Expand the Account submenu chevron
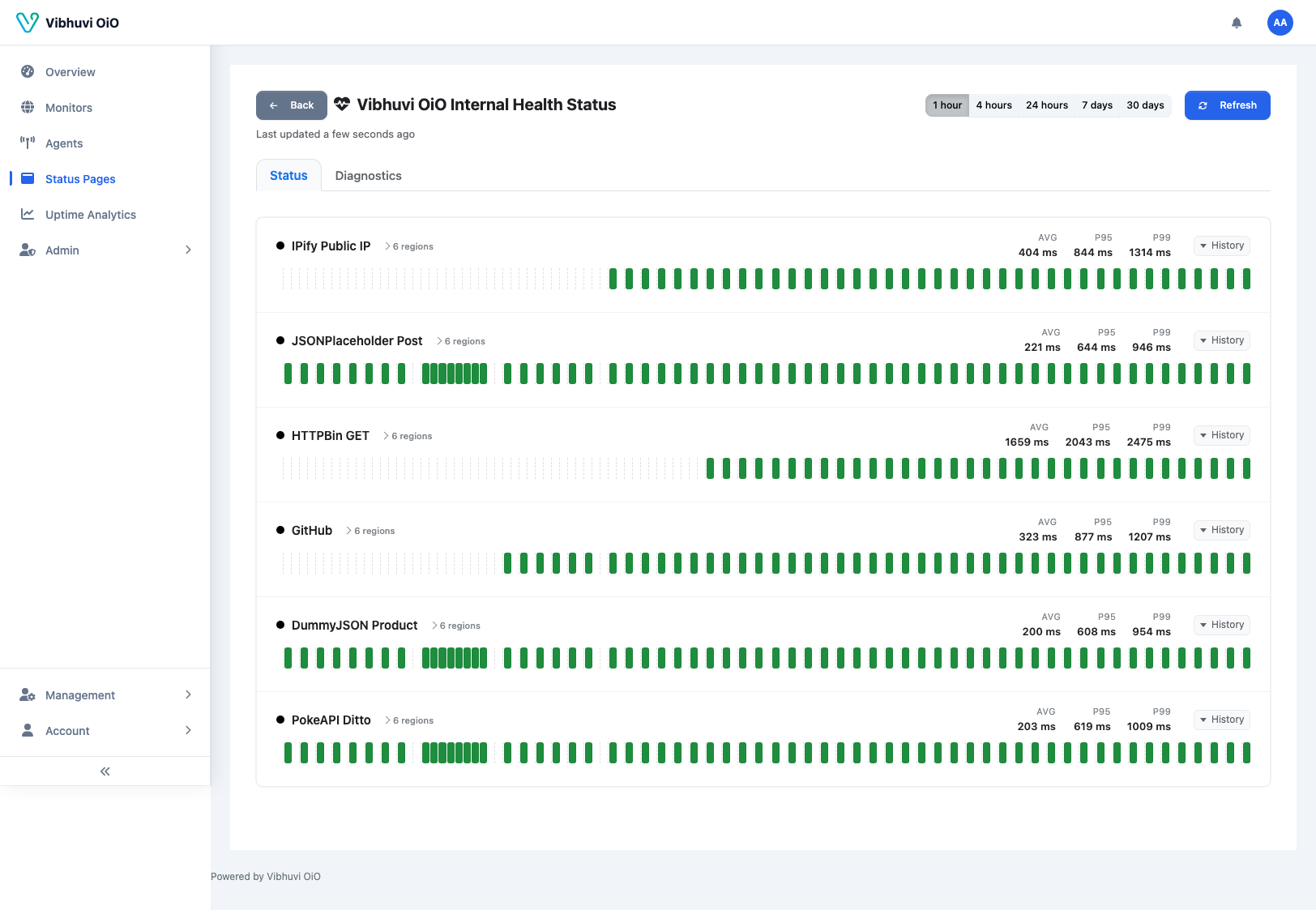 [188, 730]
